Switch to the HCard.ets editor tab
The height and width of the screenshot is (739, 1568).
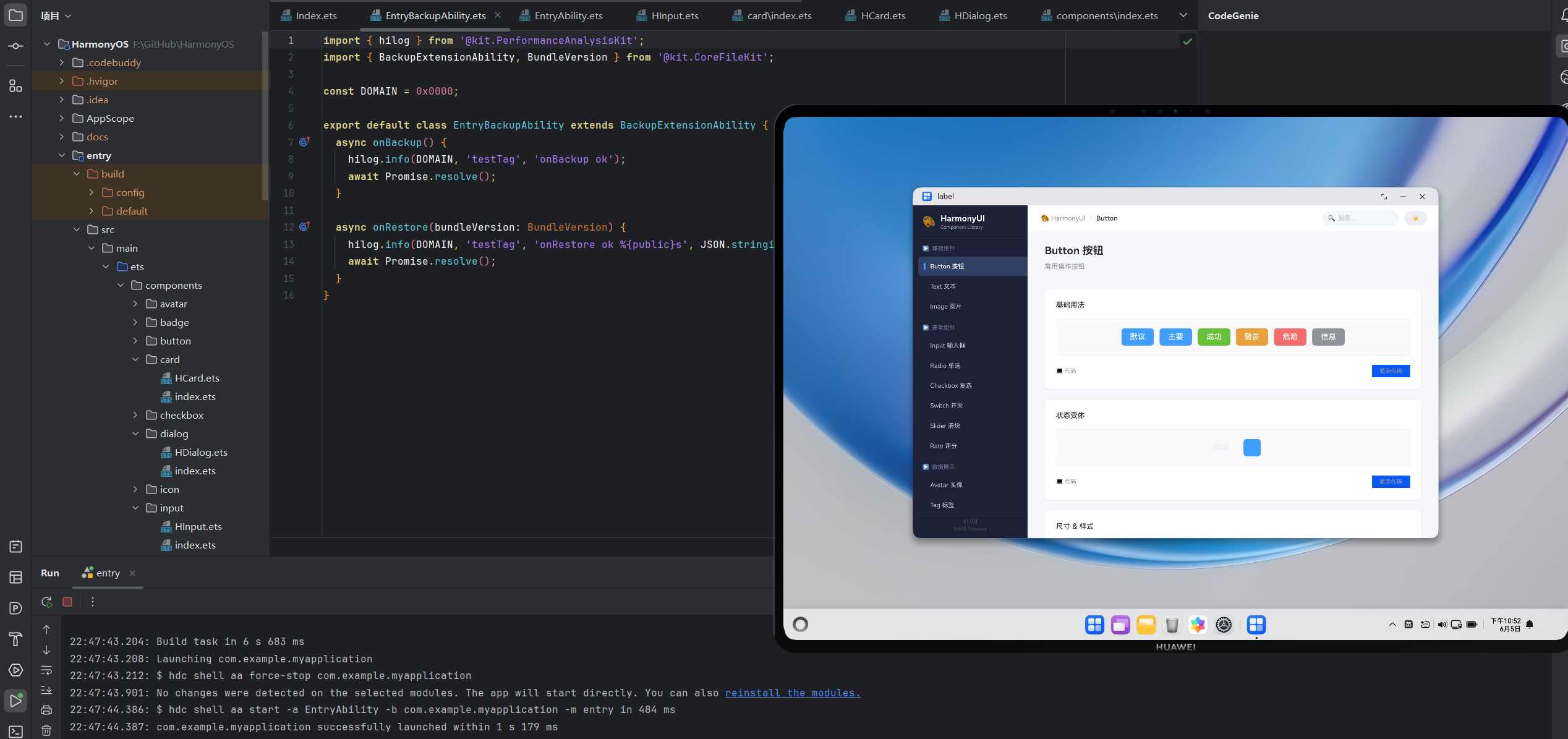pos(876,15)
